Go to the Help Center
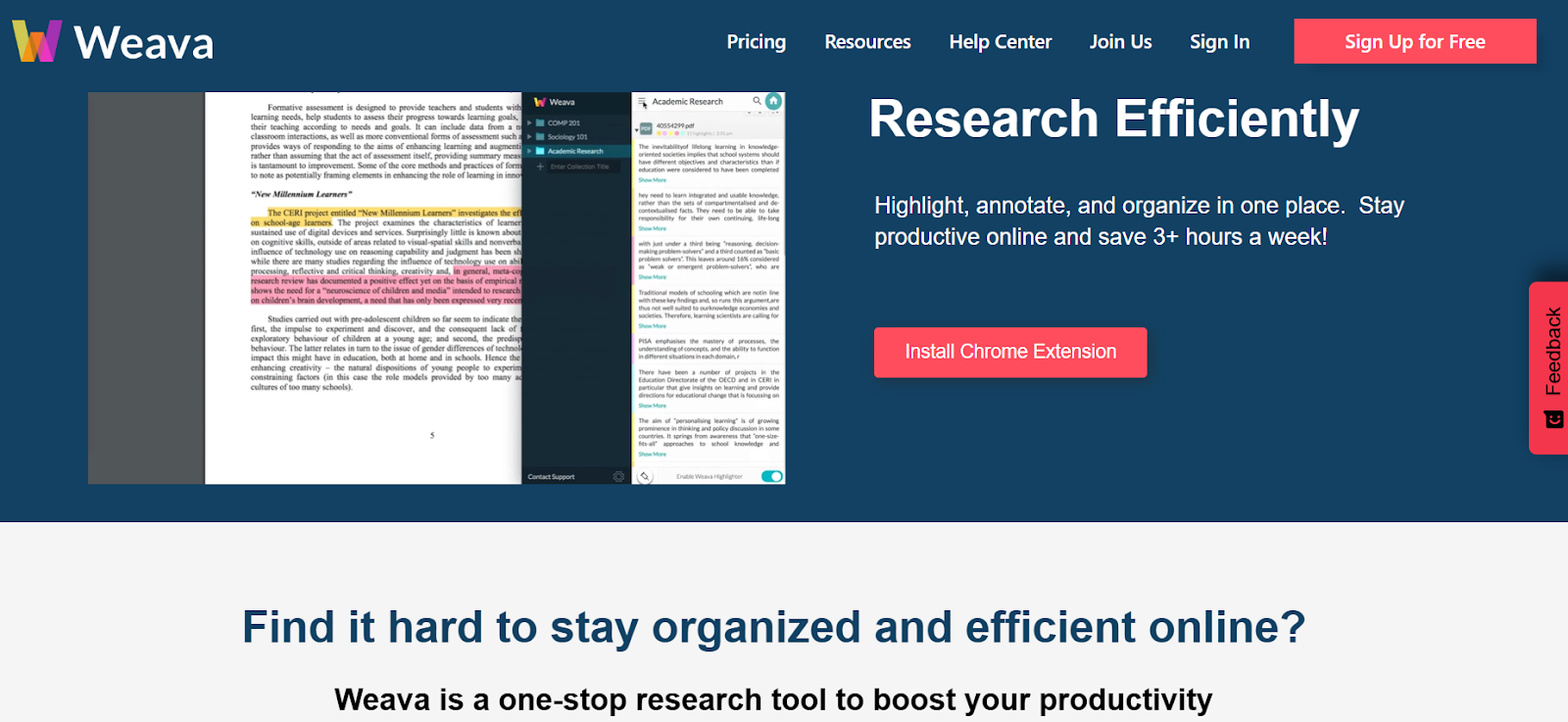The width and height of the screenshot is (1568, 722). [1000, 41]
